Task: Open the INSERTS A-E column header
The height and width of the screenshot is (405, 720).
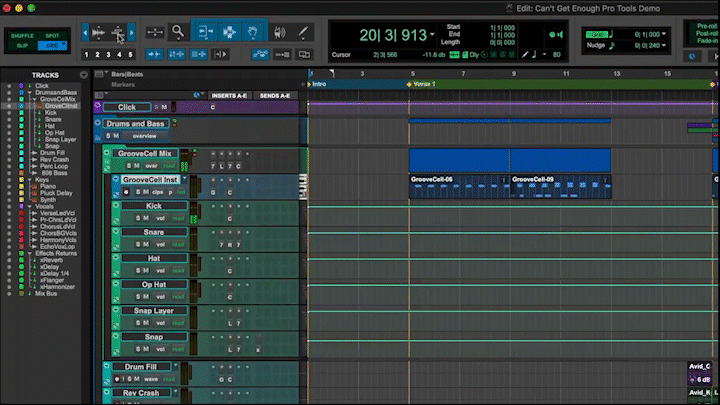Action: point(229,95)
